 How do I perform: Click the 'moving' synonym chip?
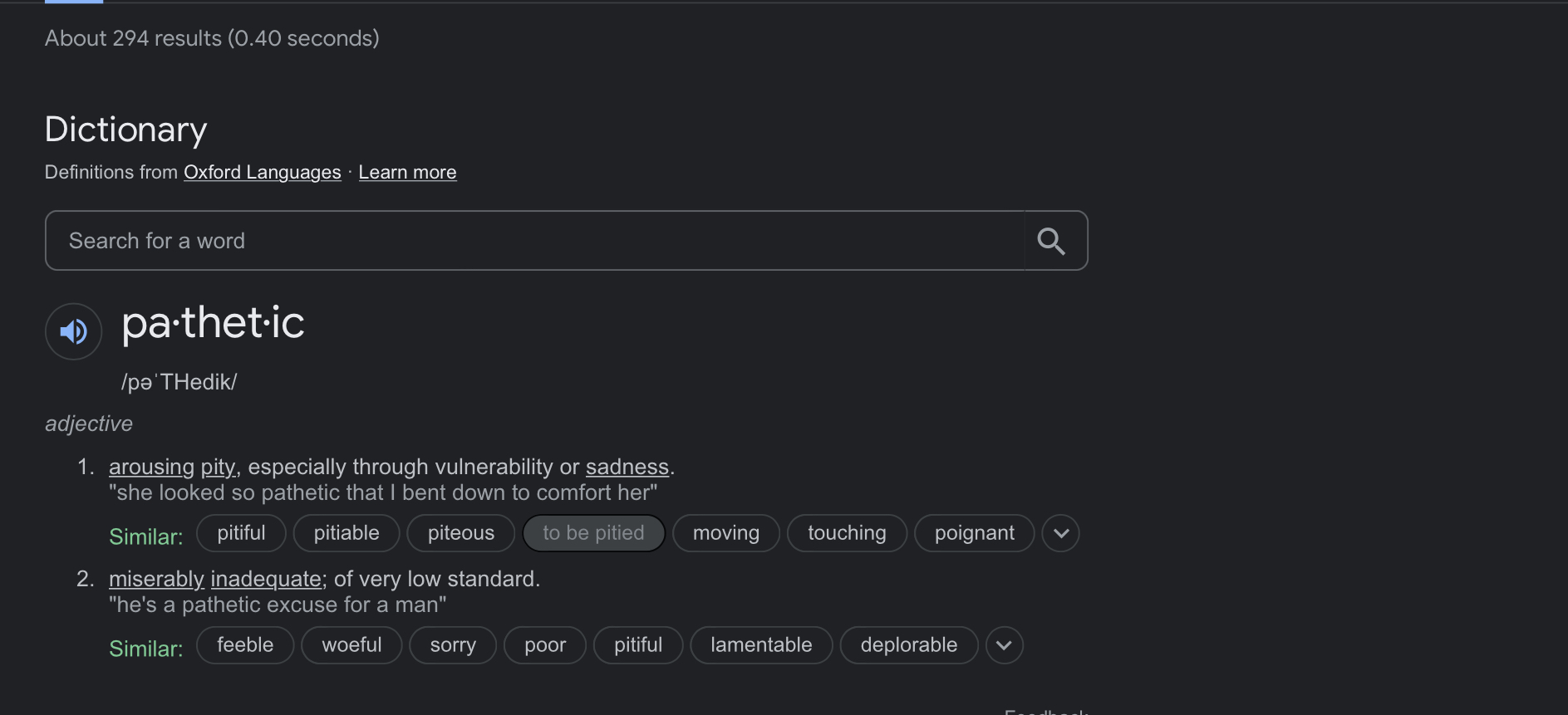pos(726,533)
